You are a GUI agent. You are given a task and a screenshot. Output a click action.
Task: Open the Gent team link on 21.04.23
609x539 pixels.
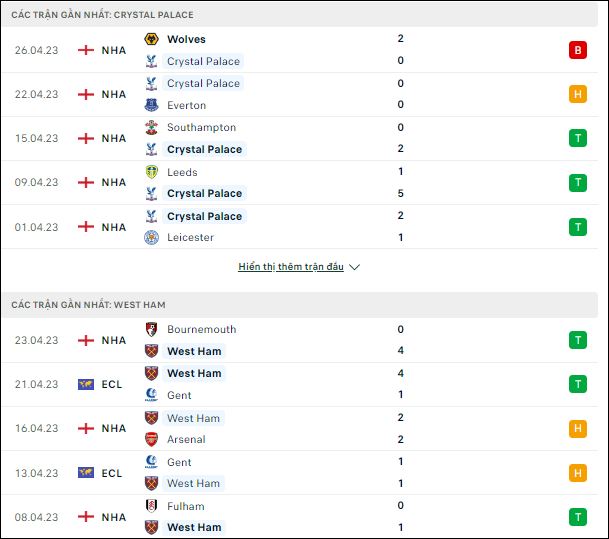[x=179, y=395]
